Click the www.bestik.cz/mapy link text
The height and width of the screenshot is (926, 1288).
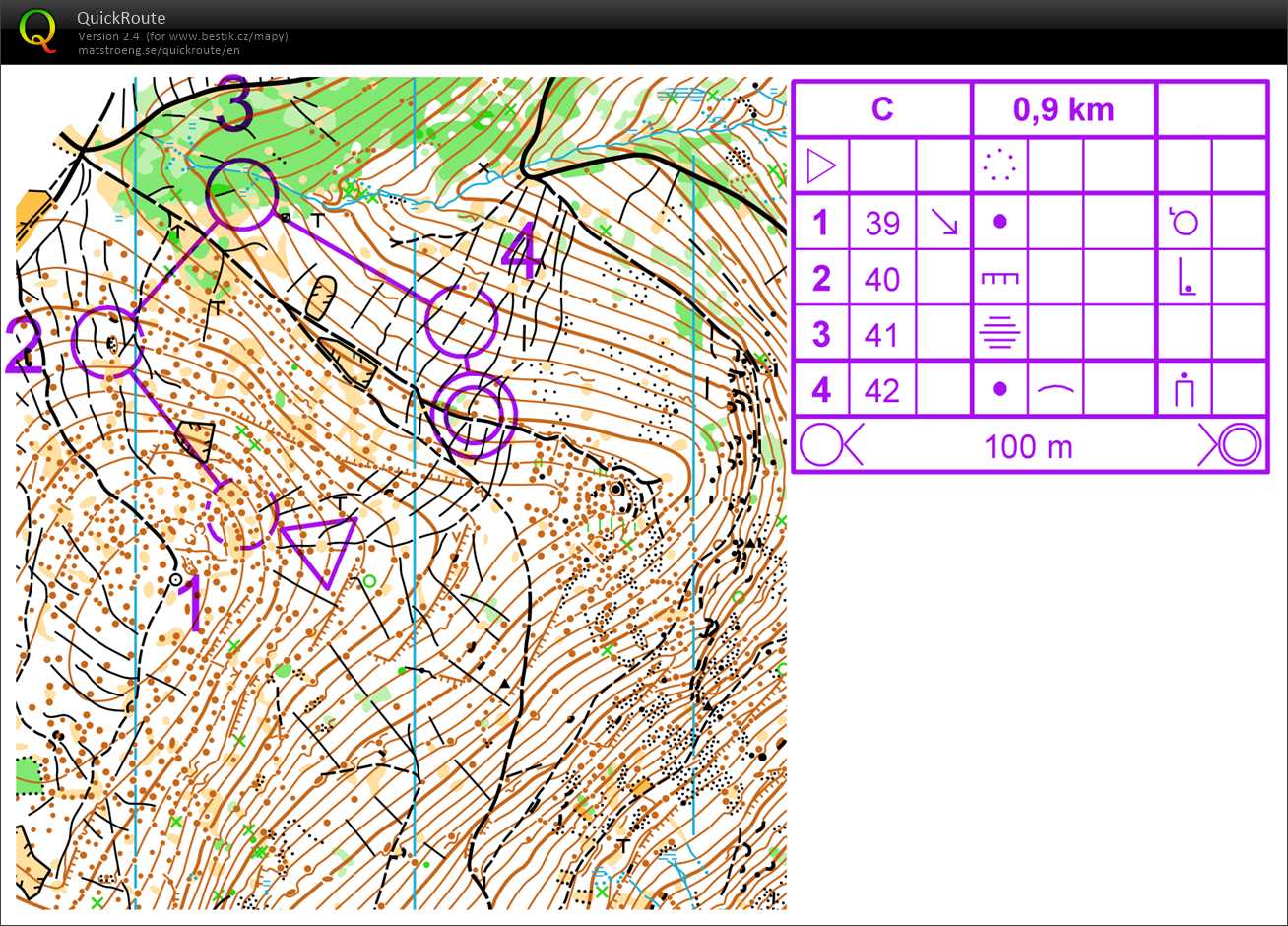227,36
